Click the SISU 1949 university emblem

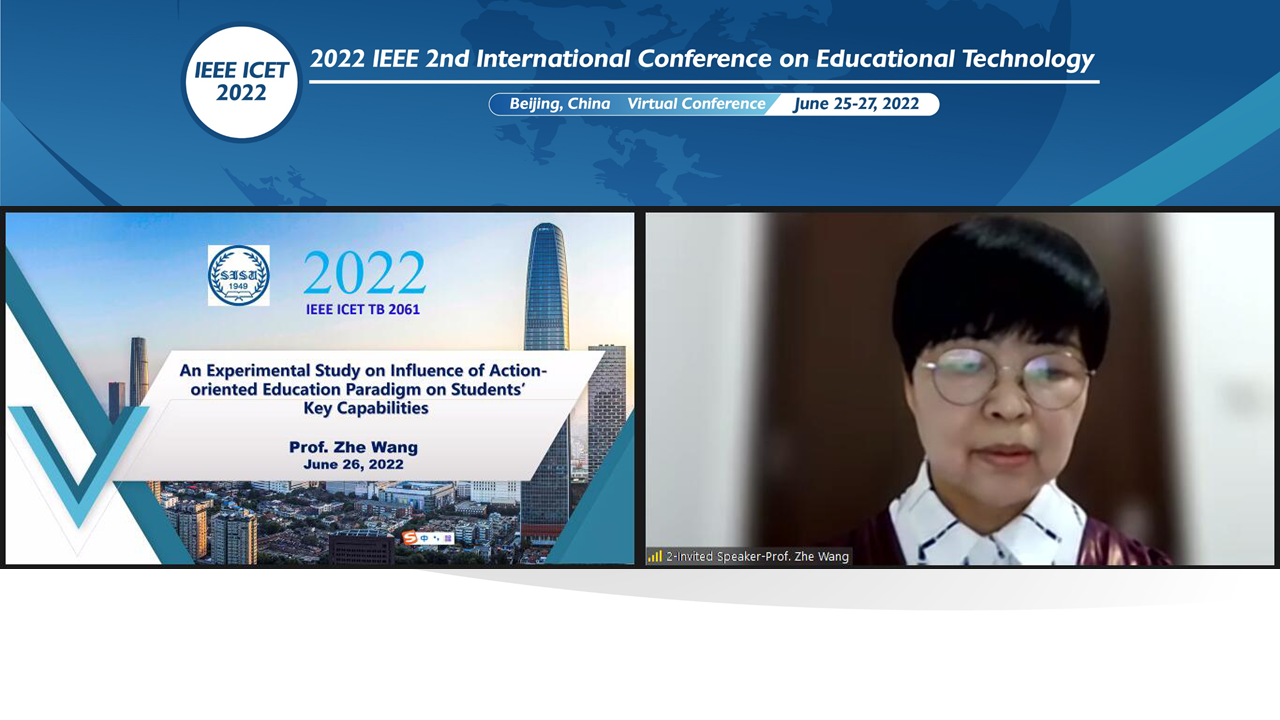pos(239,275)
